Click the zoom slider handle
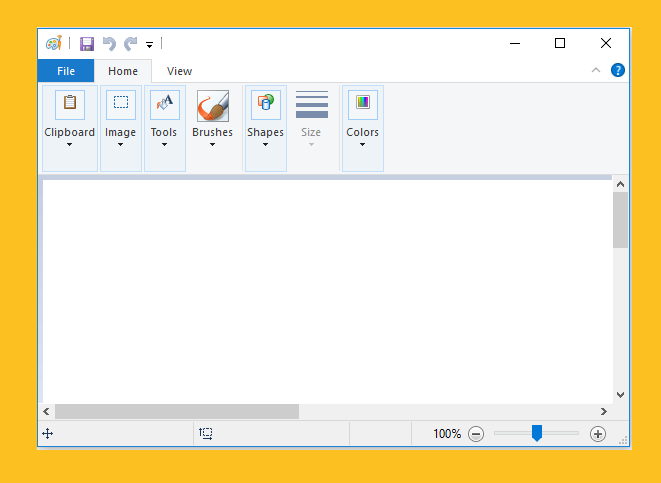Image resolution: width=661 pixels, height=483 pixels. pyautogui.click(x=537, y=433)
